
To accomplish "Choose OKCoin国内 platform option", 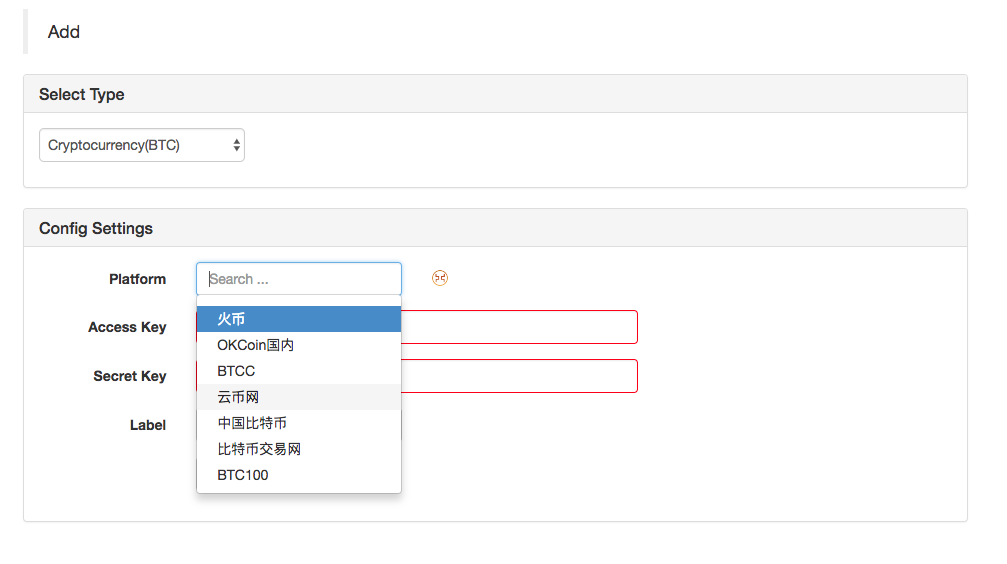I will pos(299,345).
